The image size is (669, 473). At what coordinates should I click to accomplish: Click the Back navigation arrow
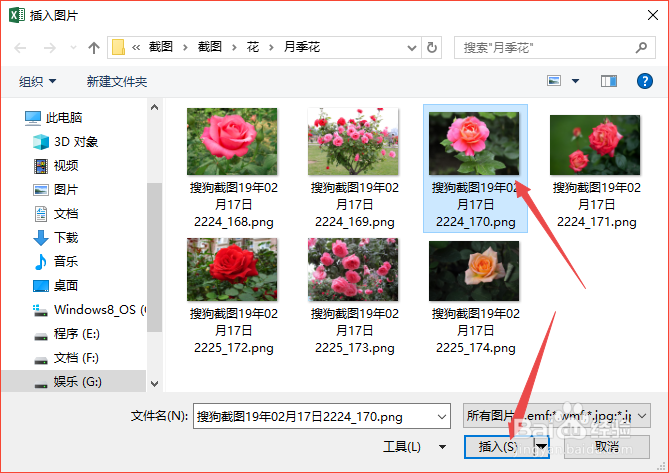point(20,47)
